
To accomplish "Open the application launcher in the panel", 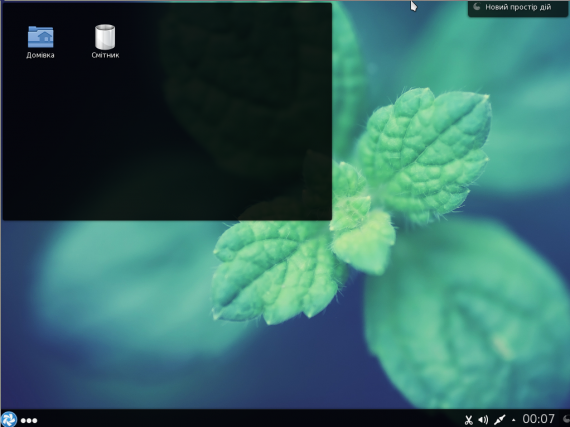I will pos(9,419).
